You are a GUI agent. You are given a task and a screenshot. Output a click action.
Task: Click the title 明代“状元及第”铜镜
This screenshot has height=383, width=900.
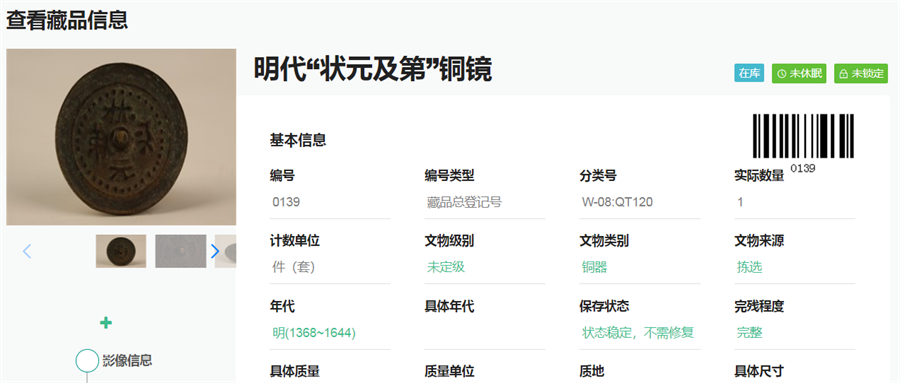(x=373, y=69)
